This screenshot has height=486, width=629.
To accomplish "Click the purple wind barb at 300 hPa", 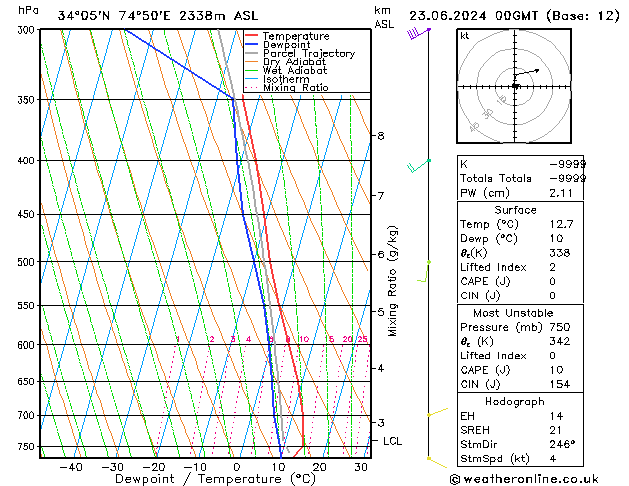I will 418,33.
